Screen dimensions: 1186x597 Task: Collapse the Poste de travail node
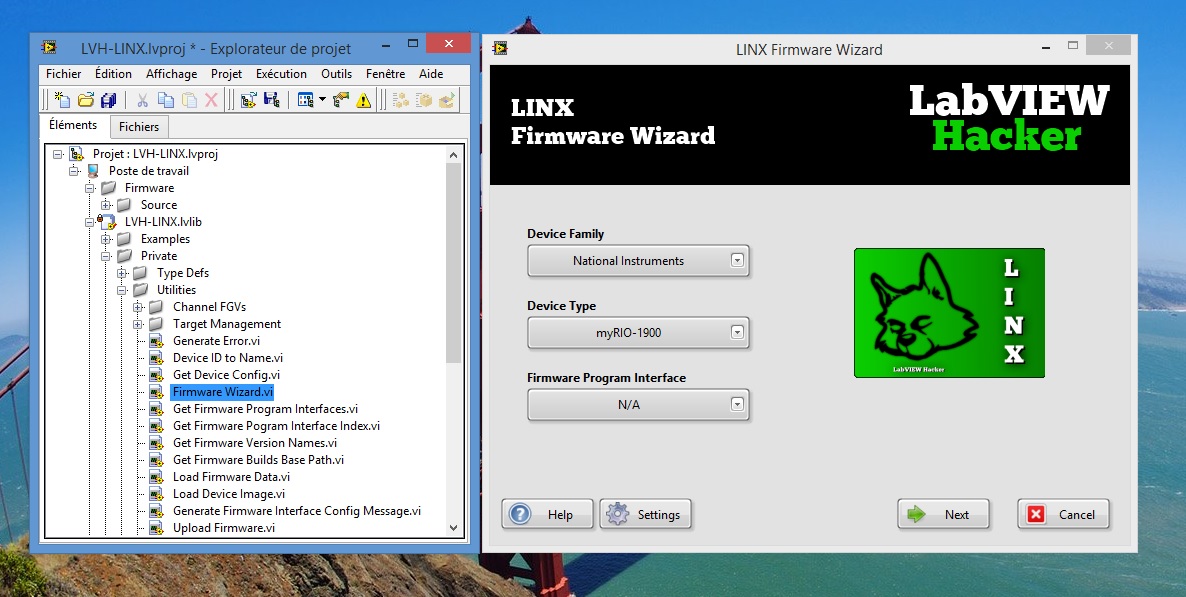coord(74,171)
